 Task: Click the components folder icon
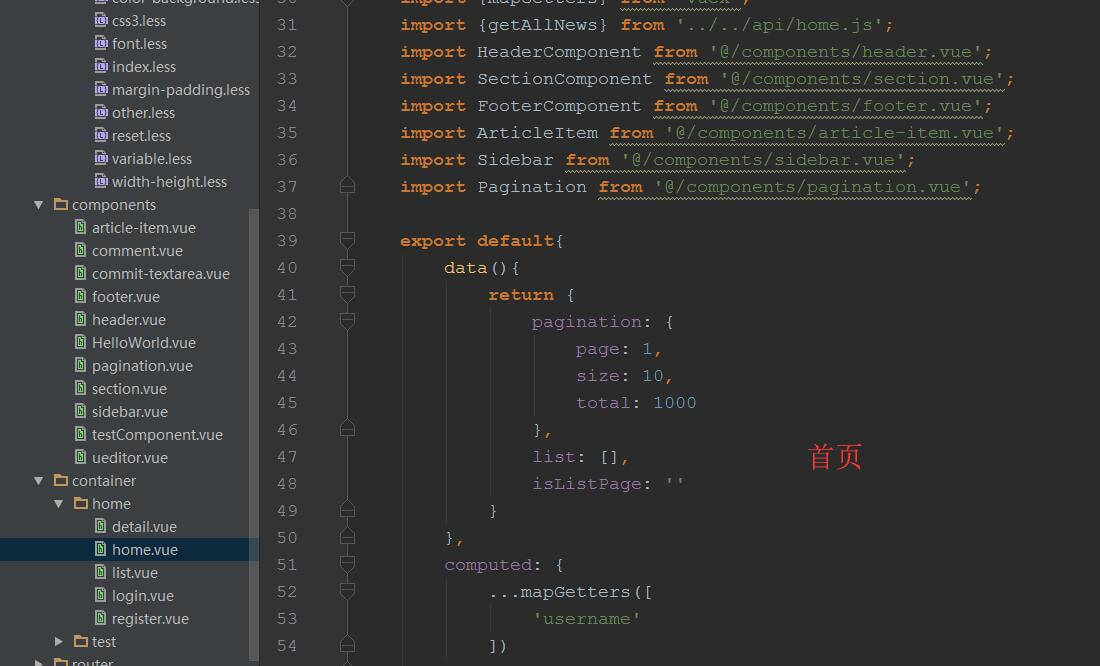[x=61, y=204]
